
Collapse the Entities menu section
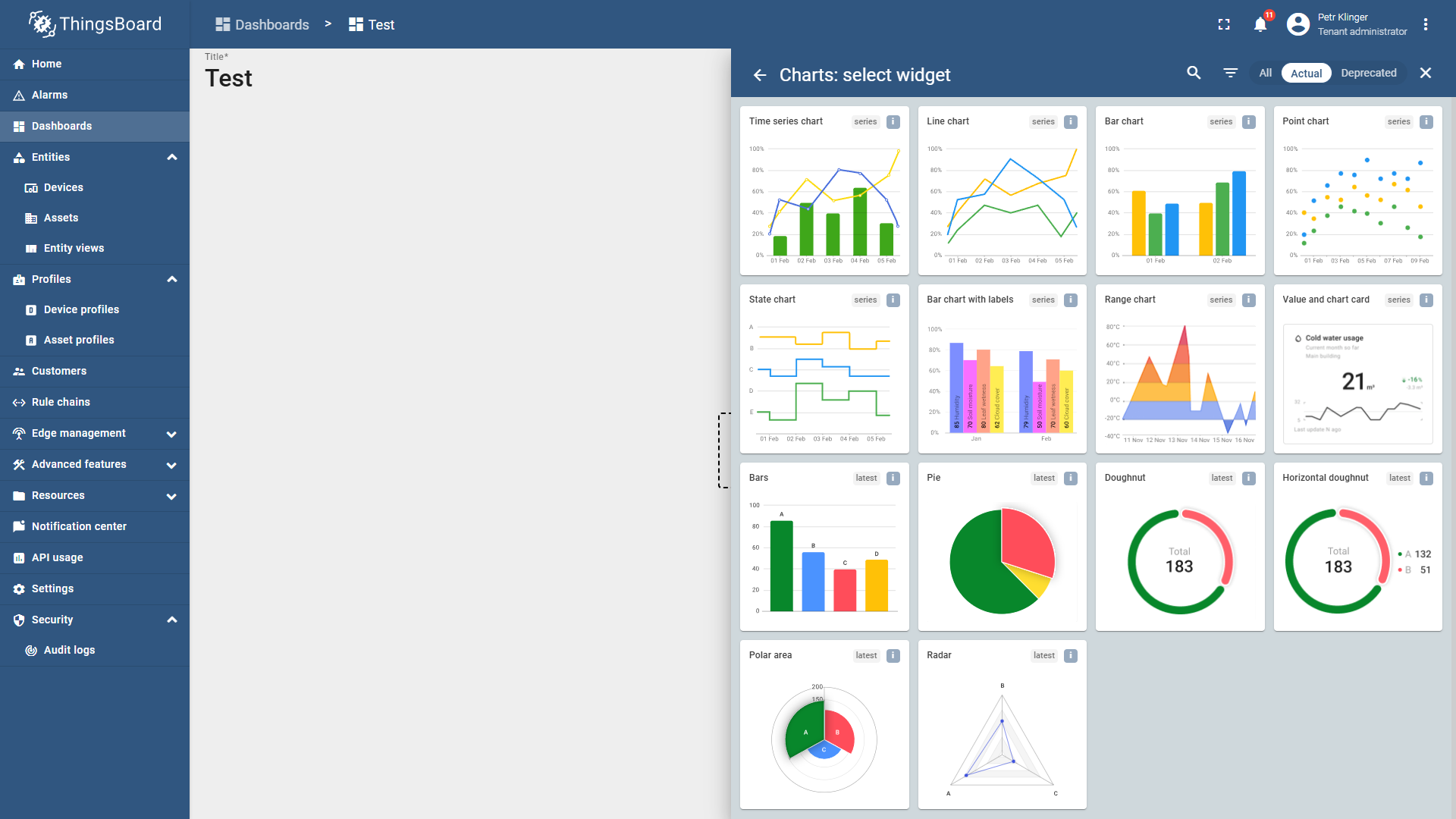(172, 157)
